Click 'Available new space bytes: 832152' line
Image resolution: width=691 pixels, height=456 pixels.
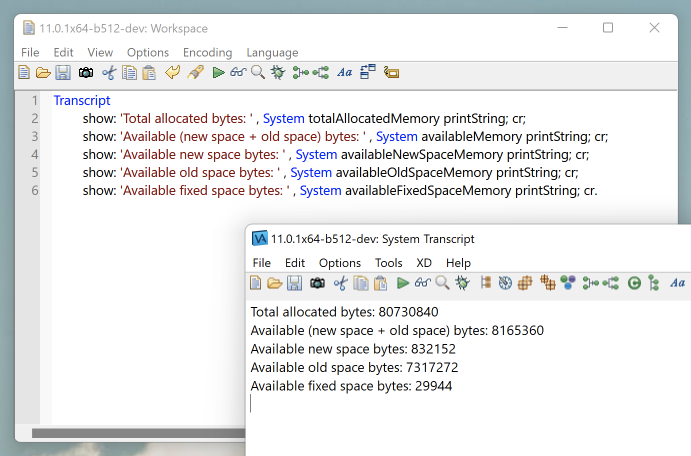(353, 349)
